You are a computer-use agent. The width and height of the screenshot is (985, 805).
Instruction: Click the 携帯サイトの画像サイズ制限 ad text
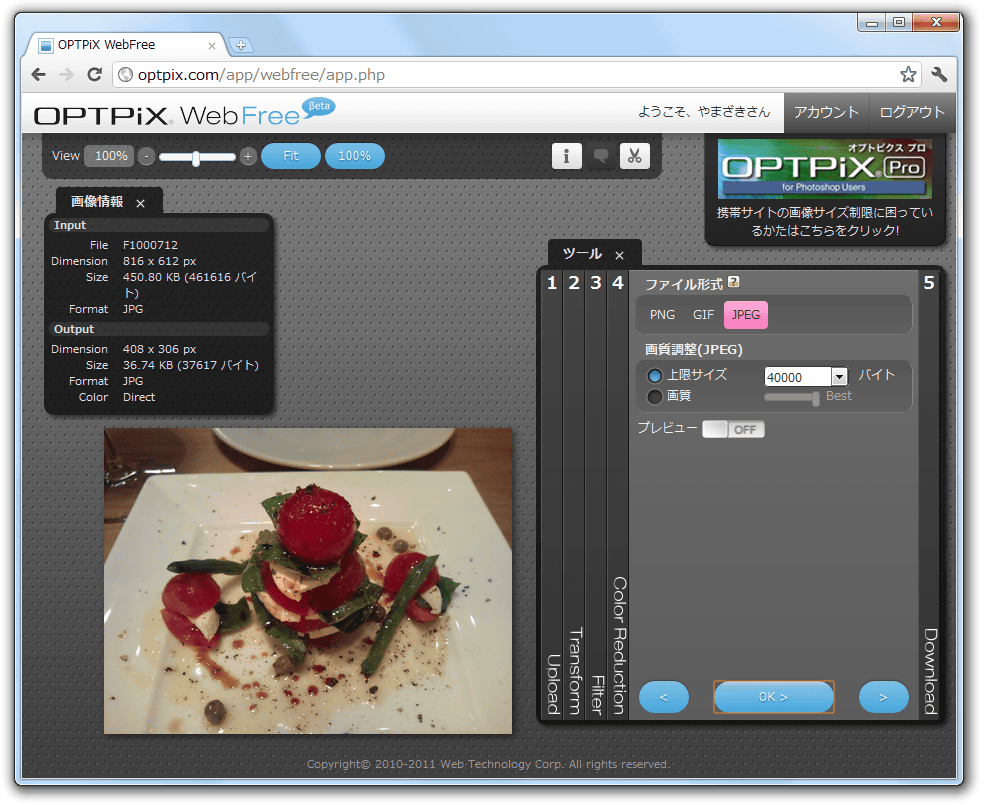coord(825,222)
